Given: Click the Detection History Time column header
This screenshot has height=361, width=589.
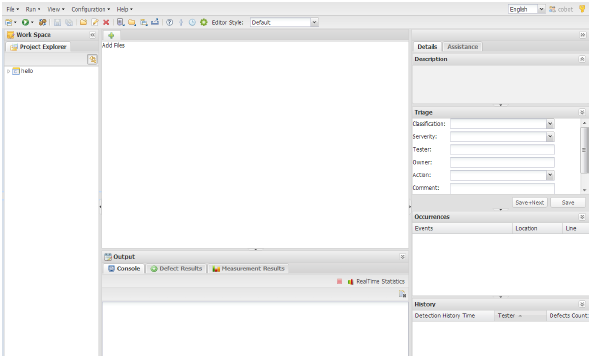Looking at the screenshot, I should tap(453, 316).
